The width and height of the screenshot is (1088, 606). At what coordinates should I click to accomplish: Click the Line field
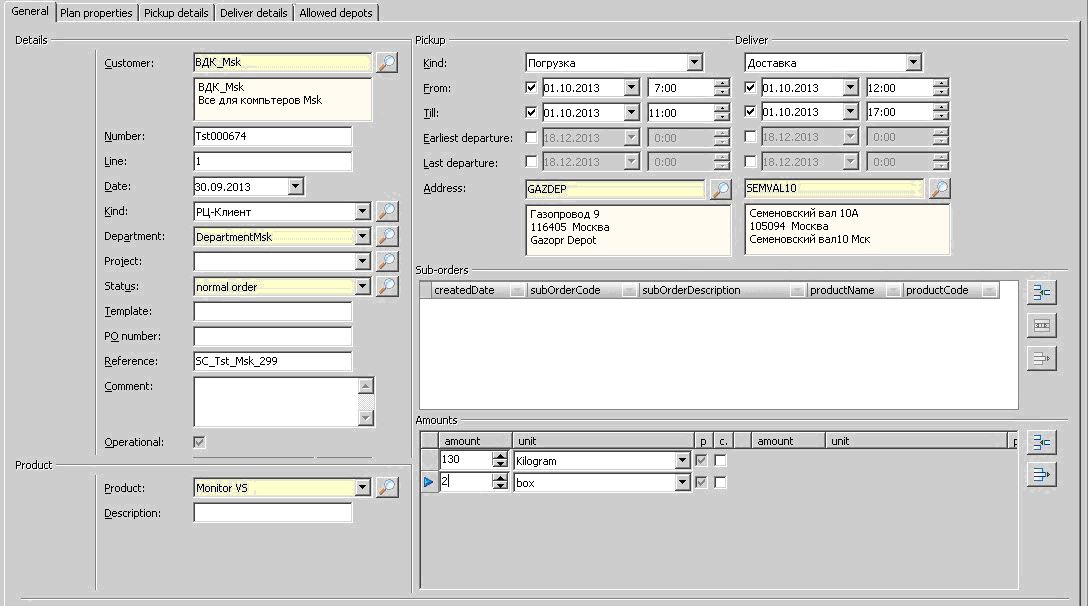tap(273, 161)
